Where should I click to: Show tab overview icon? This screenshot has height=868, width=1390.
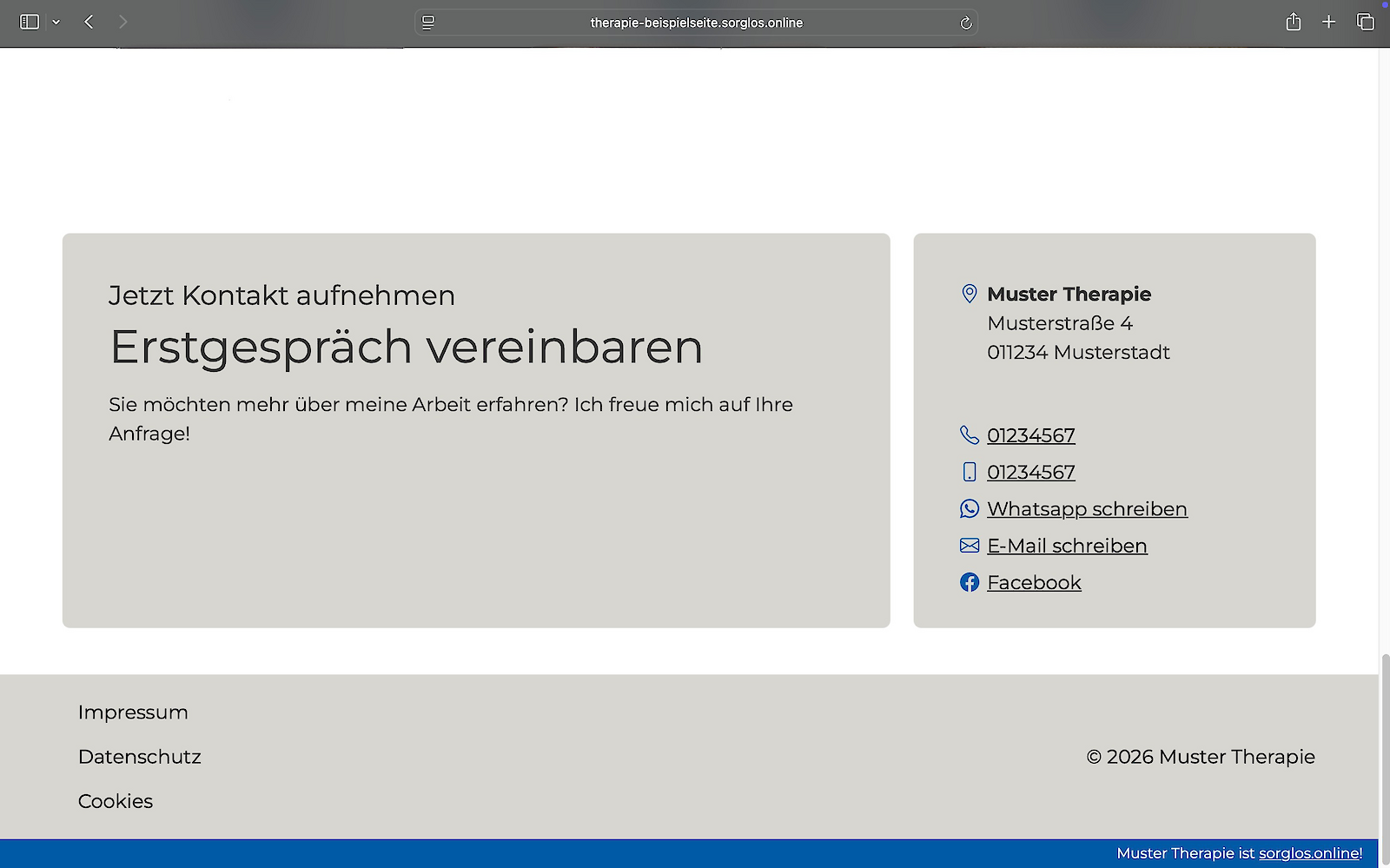click(x=1365, y=22)
